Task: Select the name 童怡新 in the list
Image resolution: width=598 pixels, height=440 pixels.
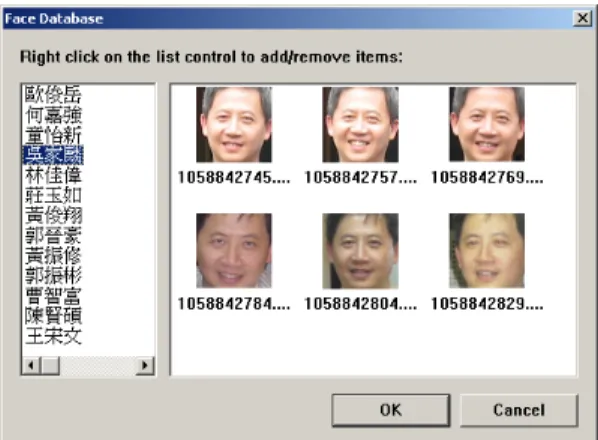Action: coord(53,135)
